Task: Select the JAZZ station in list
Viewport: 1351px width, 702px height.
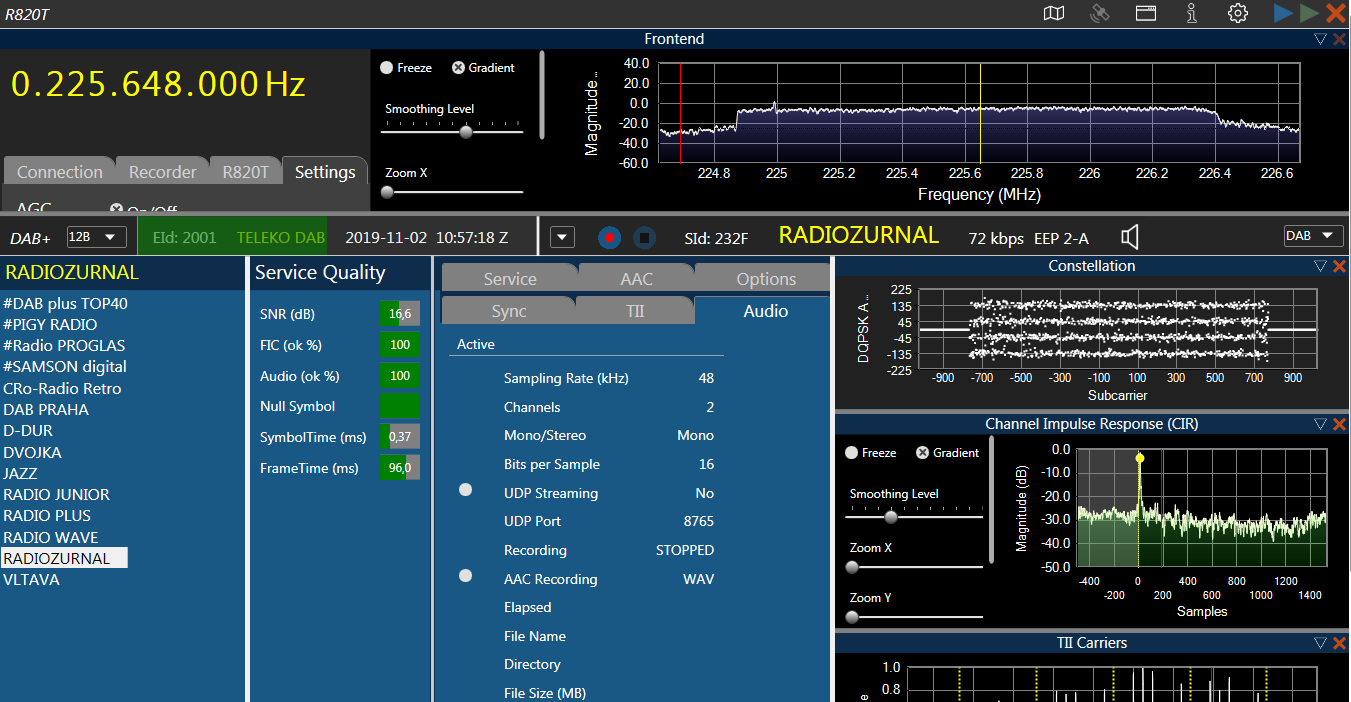Action: (x=20, y=473)
